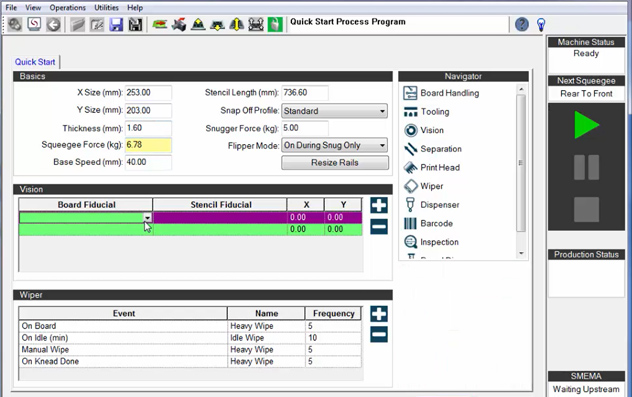Click the frequency value 10 cell
632x397 pixels.
(333, 338)
